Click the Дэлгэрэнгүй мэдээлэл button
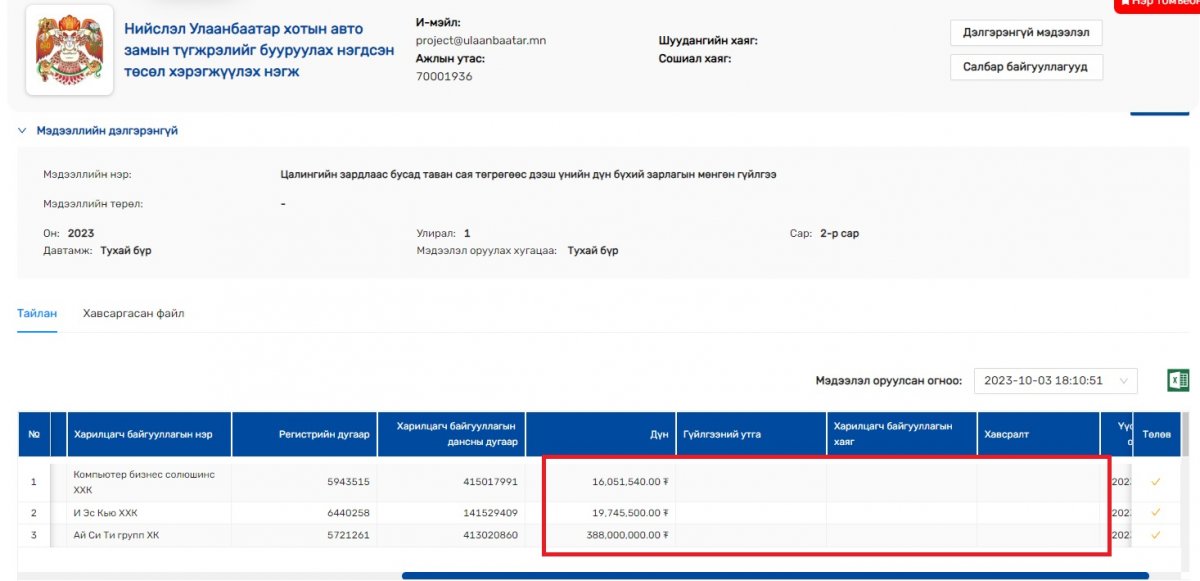 coord(1025,33)
